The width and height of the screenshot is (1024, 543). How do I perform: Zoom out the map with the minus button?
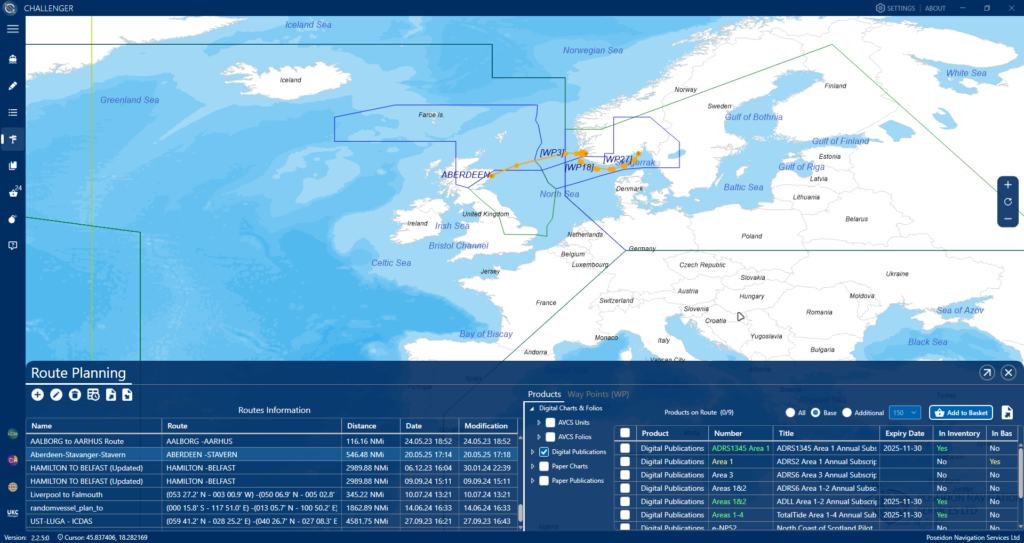[x=1008, y=219]
